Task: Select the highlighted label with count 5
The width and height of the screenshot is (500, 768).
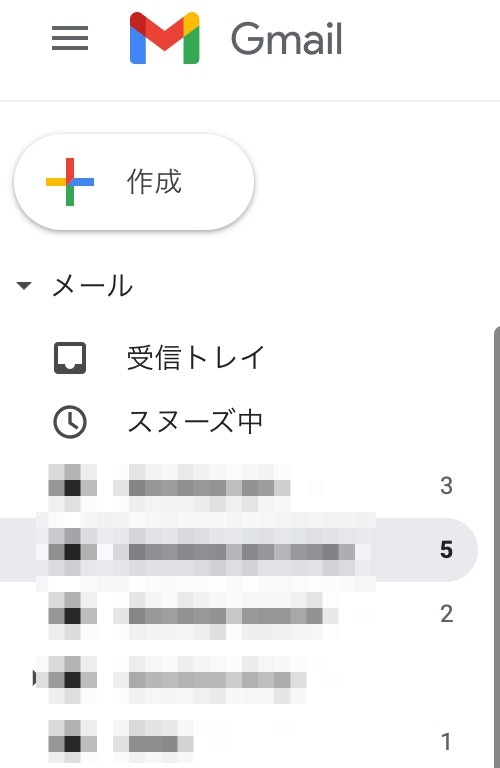Action: pos(239,550)
